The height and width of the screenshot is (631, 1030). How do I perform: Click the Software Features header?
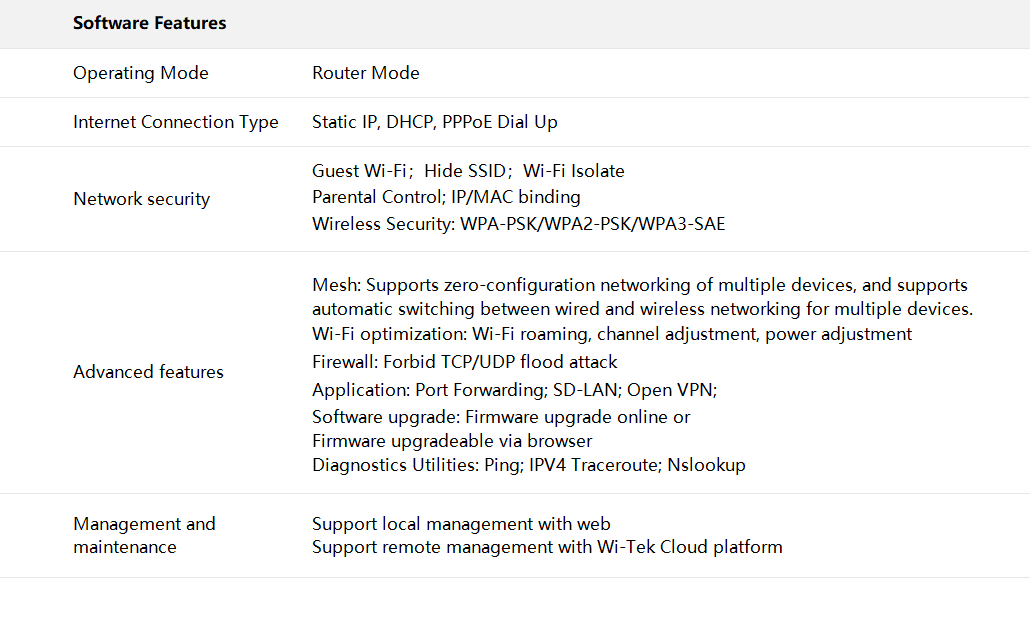tap(149, 23)
